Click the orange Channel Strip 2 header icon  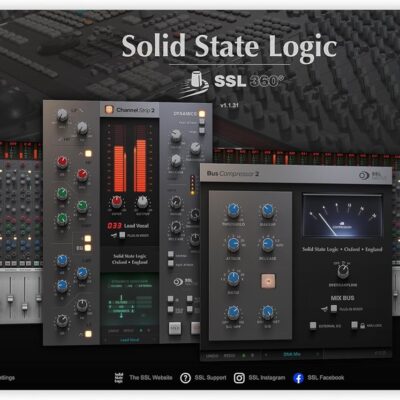[x=109, y=109]
